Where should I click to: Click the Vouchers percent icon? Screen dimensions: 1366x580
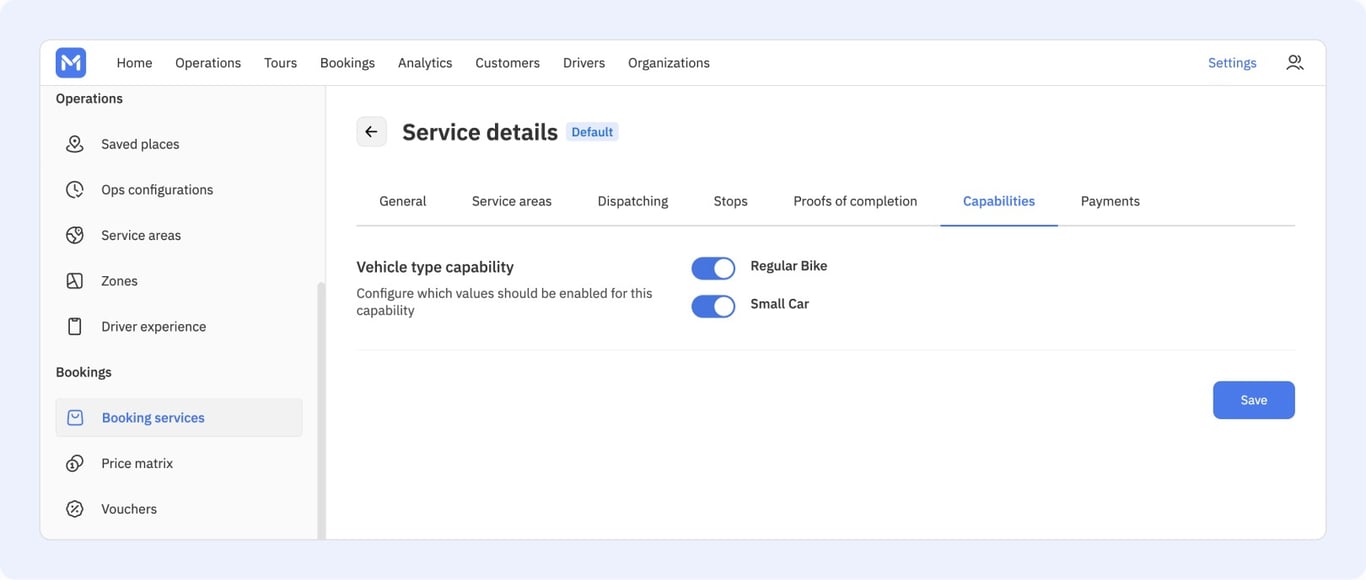pyautogui.click(x=75, y=509)
